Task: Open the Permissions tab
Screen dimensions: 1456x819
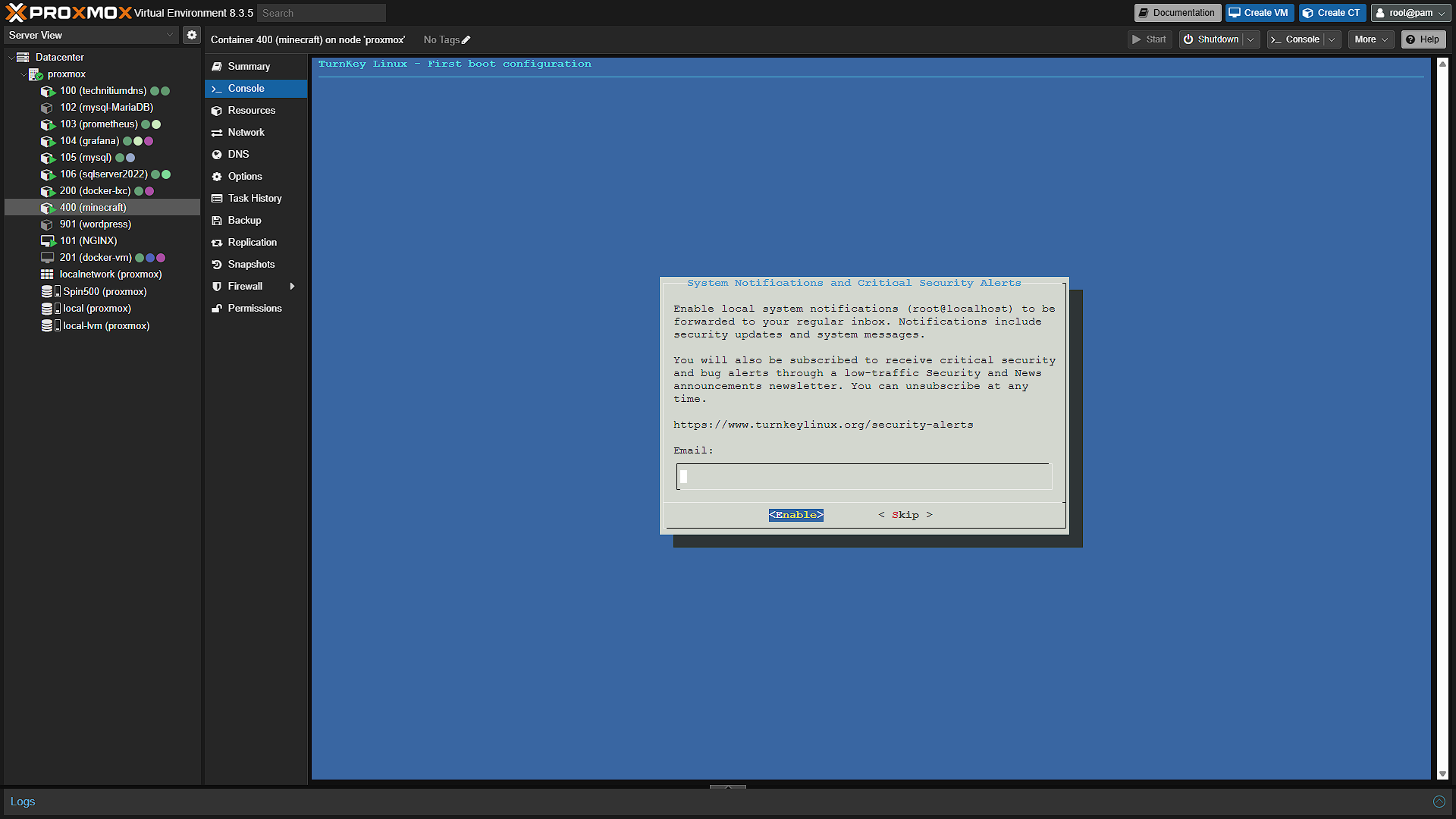Action: pyautogui.click(x=256, y=308)
